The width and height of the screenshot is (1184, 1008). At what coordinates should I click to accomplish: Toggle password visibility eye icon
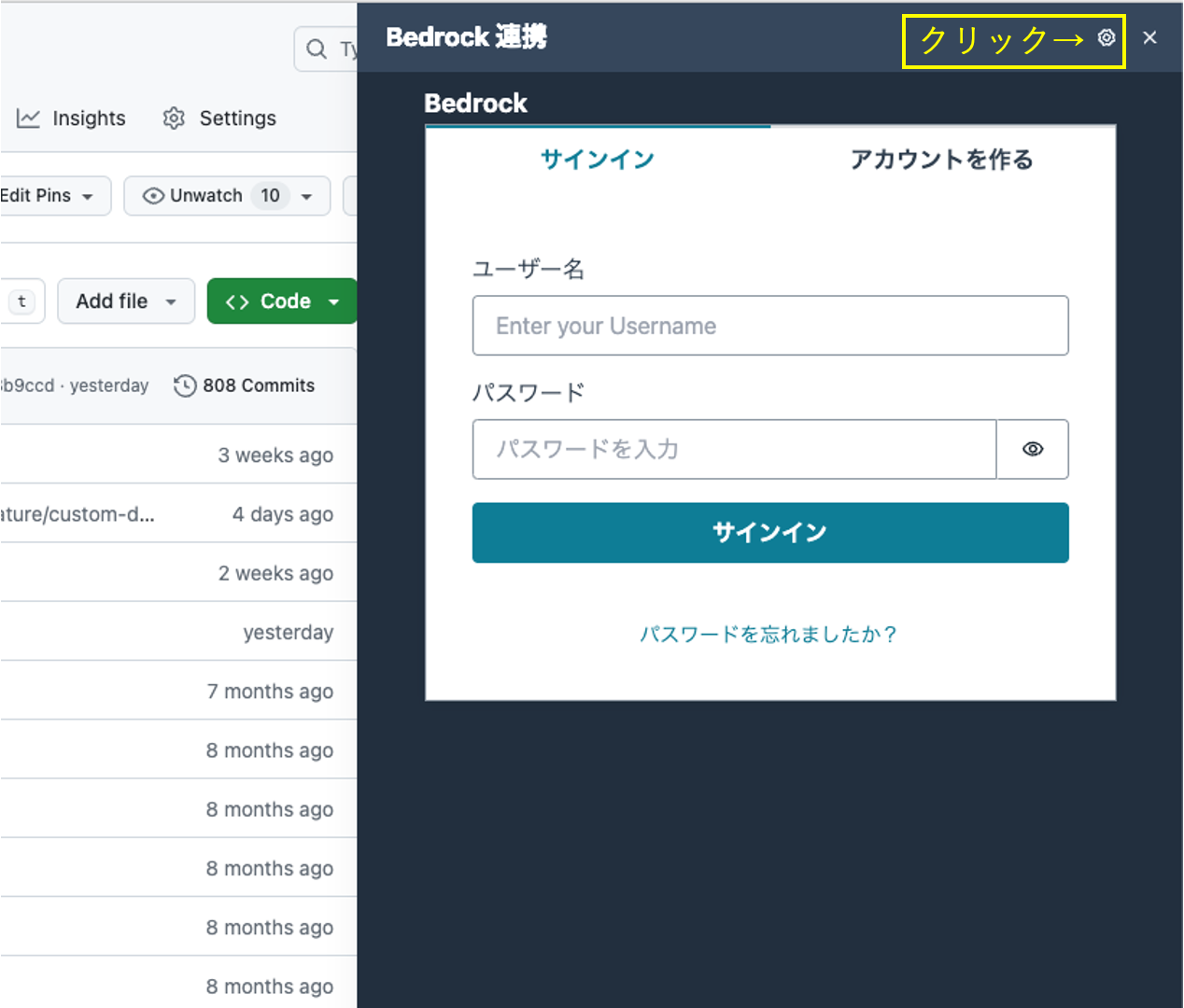(x=1033, y=449)
